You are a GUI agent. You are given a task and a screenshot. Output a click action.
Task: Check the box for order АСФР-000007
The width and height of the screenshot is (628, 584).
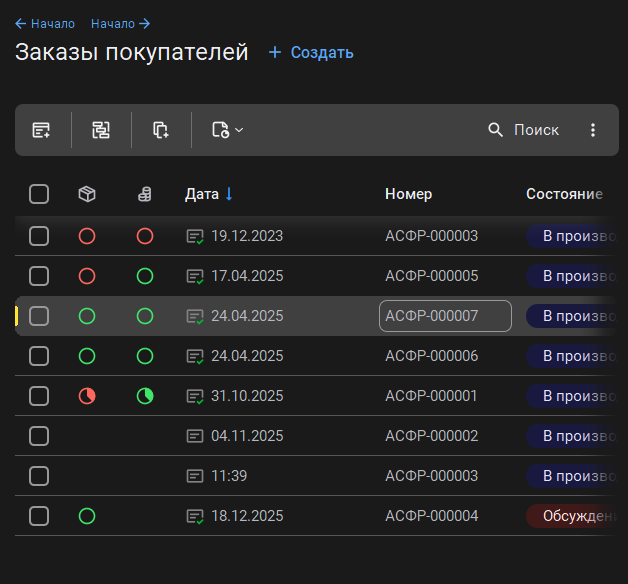click(39, 316)
